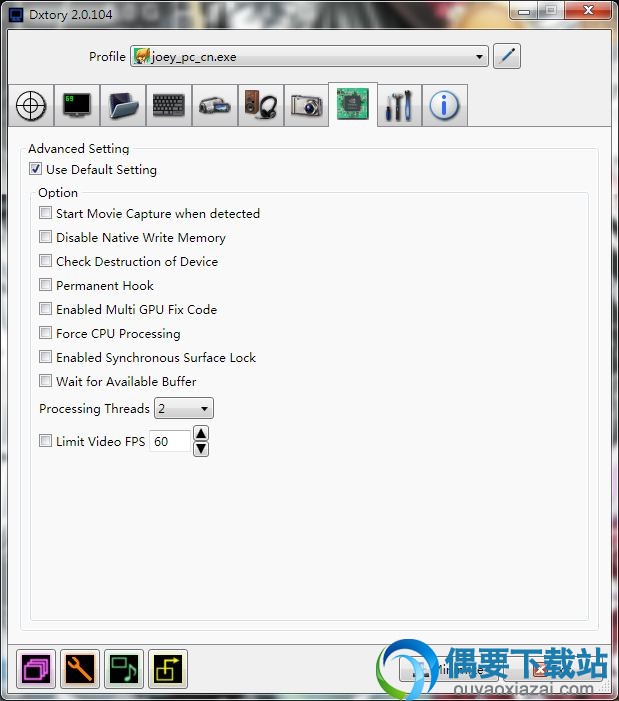Click the orange wrench icon button
This screenshot has height=701, width=619.
pos(80,669)
